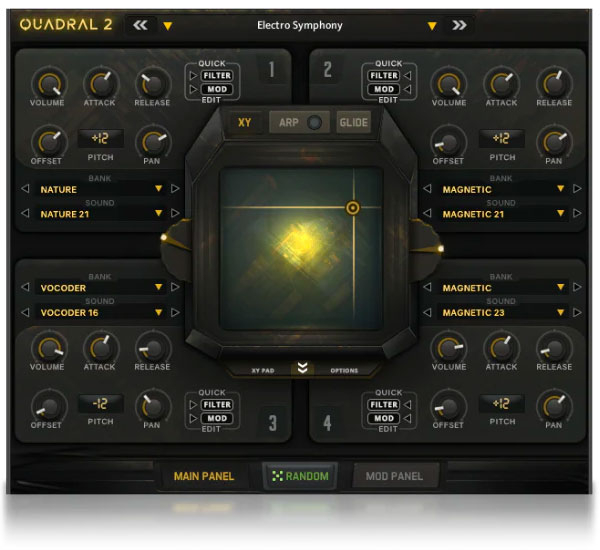The width and height of the screenshot is (600, 550).
Task: Click the layer 4 Release knob
Action: (x=553, y=348)
